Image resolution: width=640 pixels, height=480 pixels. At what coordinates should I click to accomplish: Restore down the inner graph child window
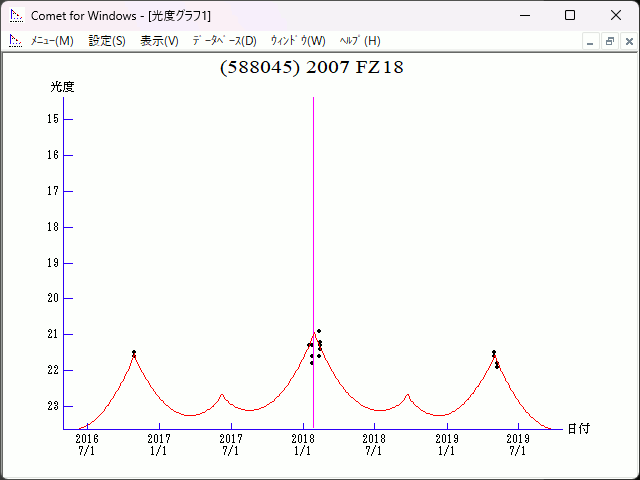click(609, 41)
